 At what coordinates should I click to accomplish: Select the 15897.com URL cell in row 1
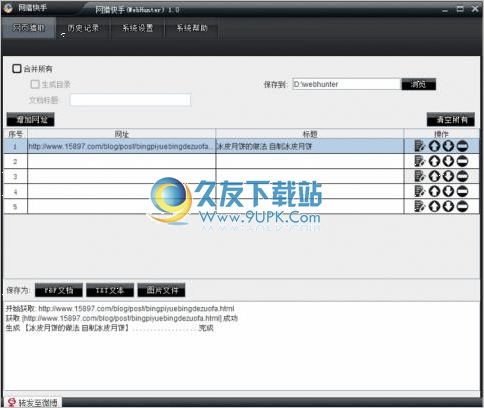(x=121, y=146)
